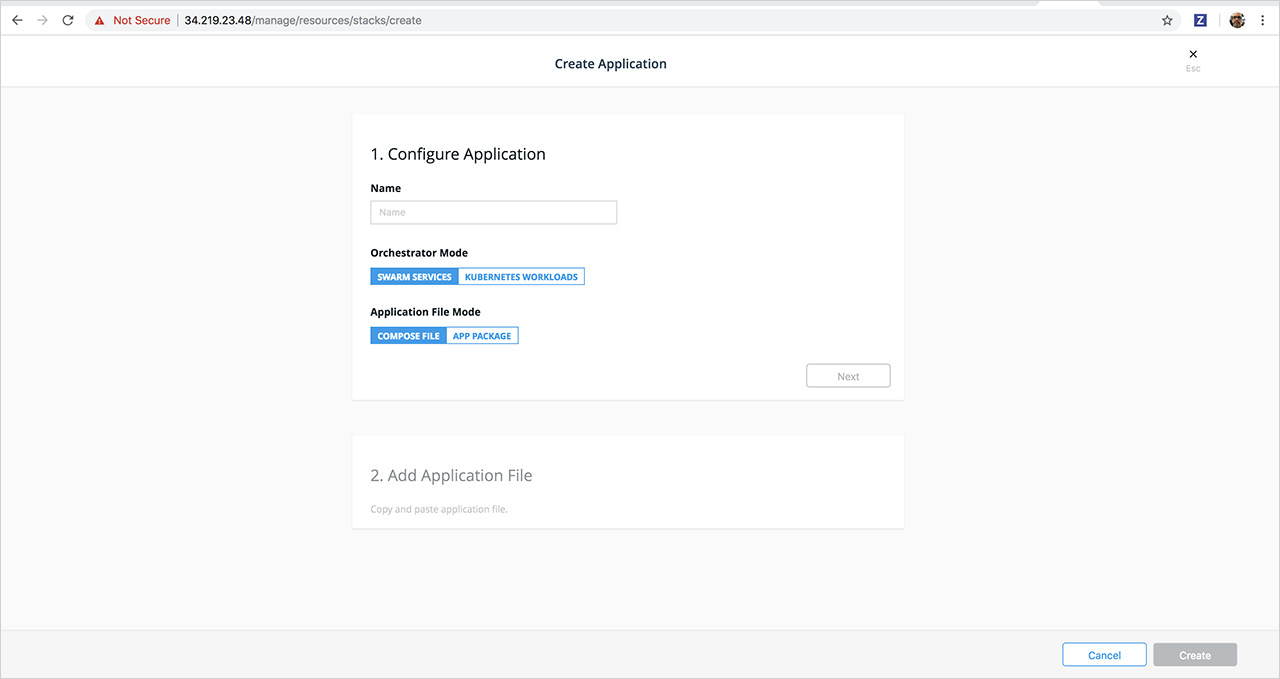The height and width of the screenshot is (679, 1280).
Task: Click the browser back arrow
Action: [x=16, y=19]
